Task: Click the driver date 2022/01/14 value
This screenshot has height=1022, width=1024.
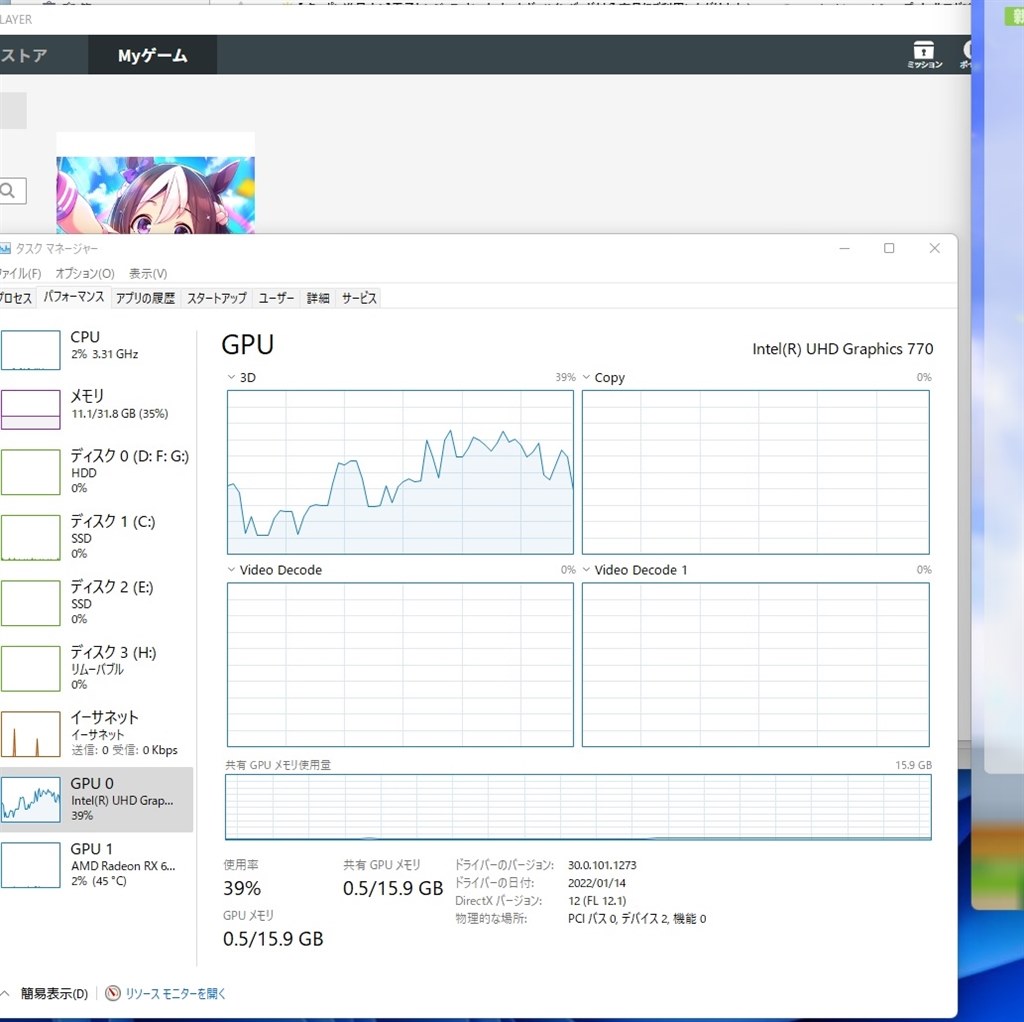Action: pos(597,883)
